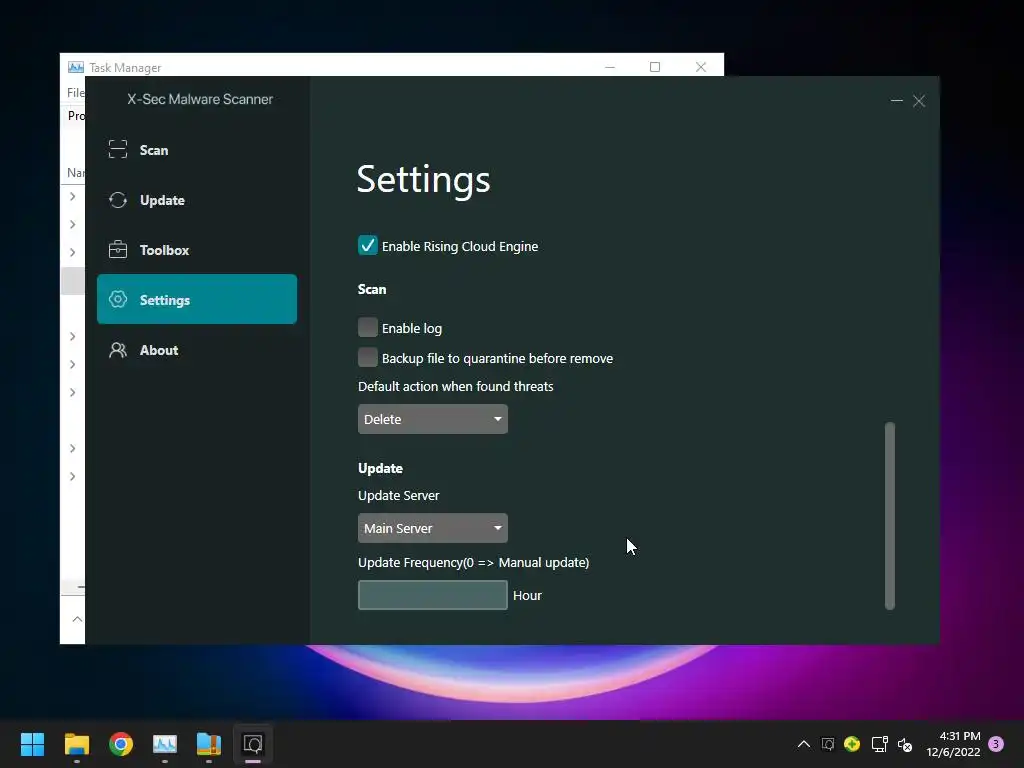Image resolution: width=1024 pixels, height=768 pixels.
Task: Check the Enable log box
Action: (368, 327)
